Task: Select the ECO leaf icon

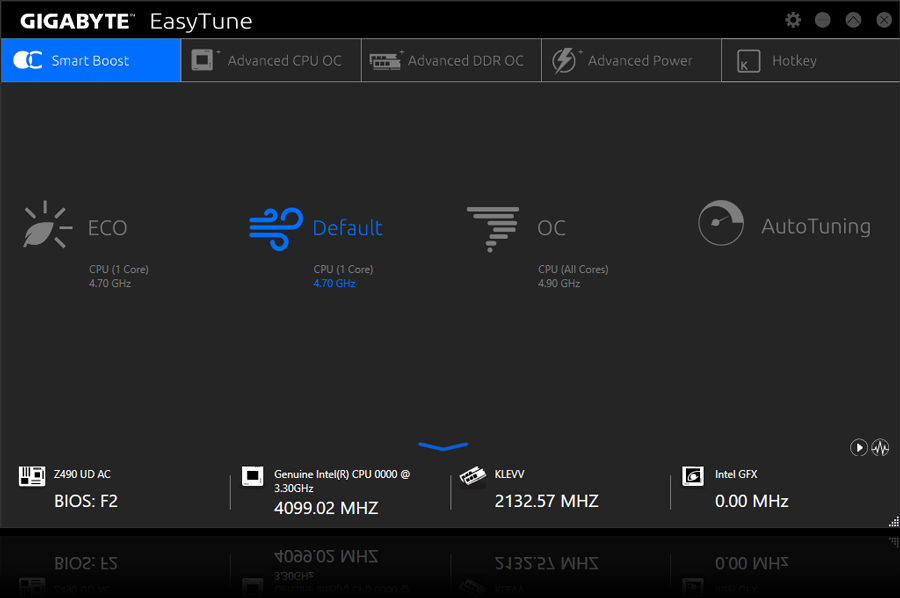Action: click(47, 224)
